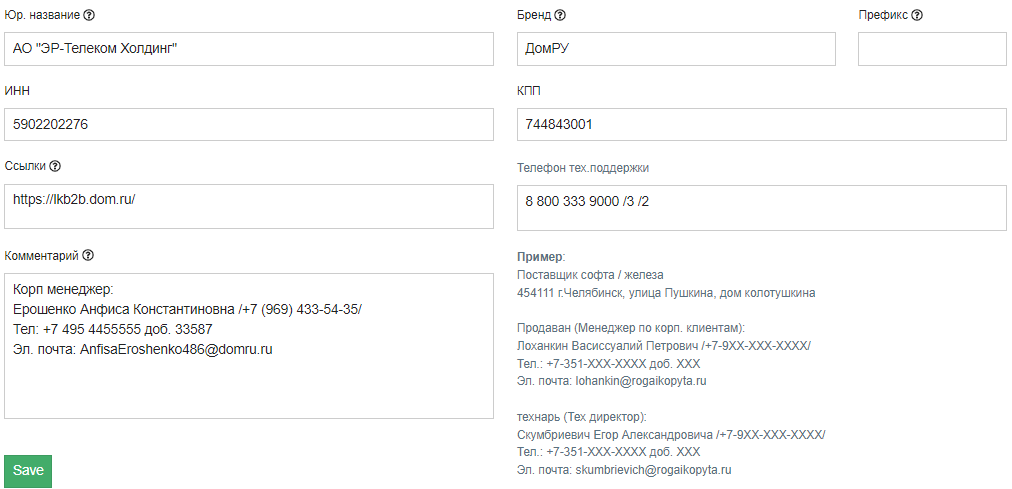Click the Телефон тех.поддержки label
This screenshot has width=1012, height=489.
(583, 168)
